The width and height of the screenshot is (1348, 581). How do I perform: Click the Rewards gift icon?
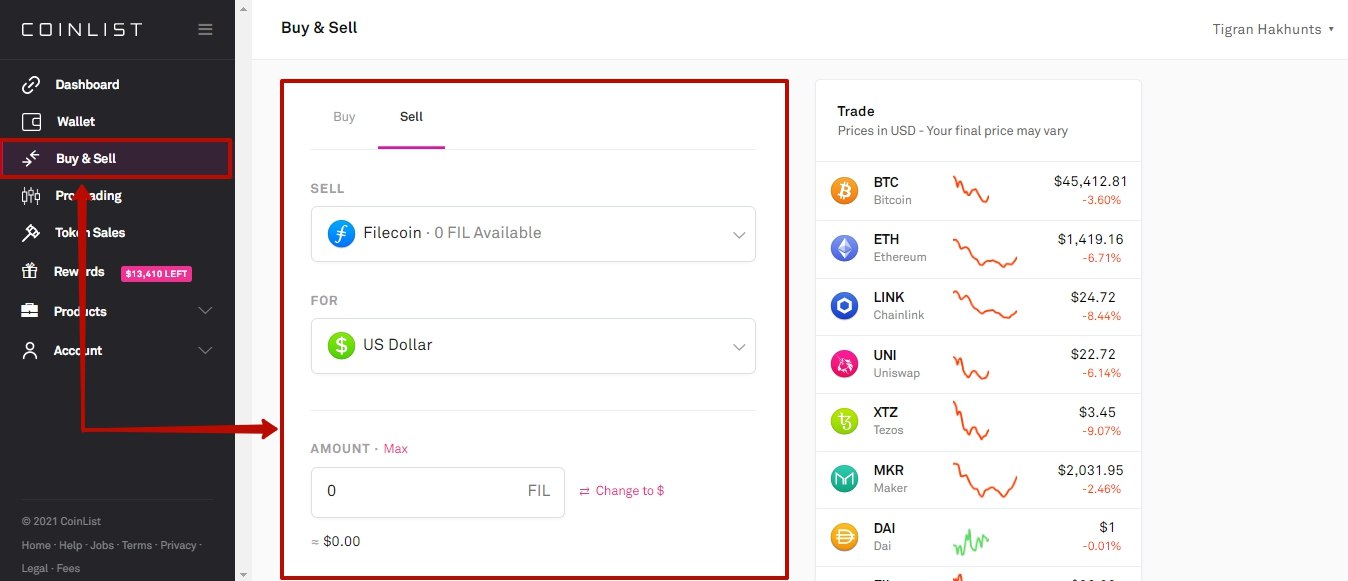click(31, 271)
